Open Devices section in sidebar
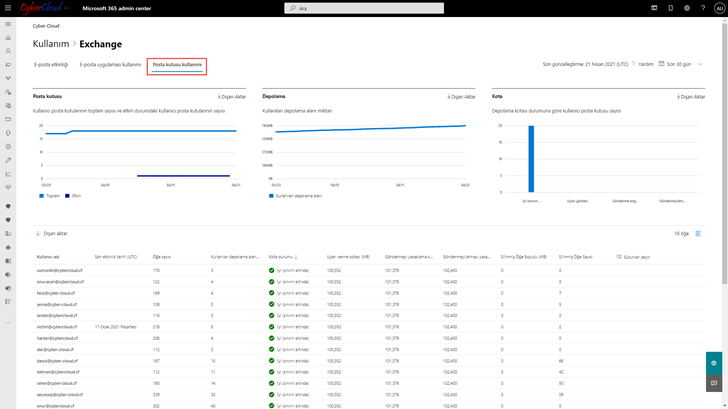 point(8,65)
